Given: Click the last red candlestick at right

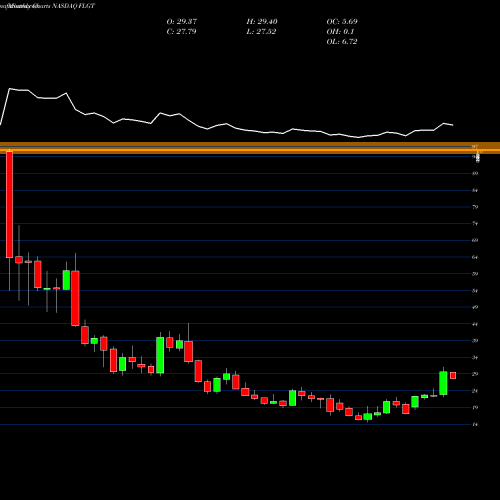Looking at the screenshot, I should pos(453,375).
